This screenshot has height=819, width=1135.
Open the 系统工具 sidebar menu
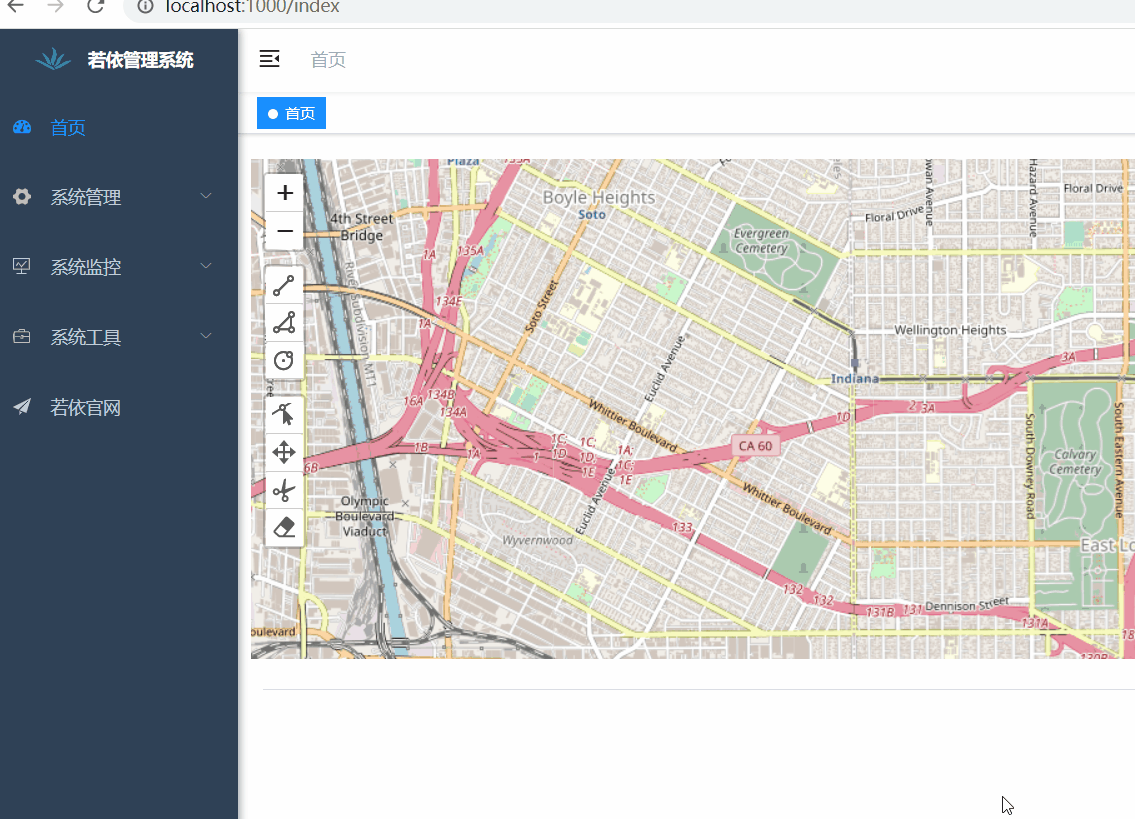pyautogui.click(x=119, y=337)
